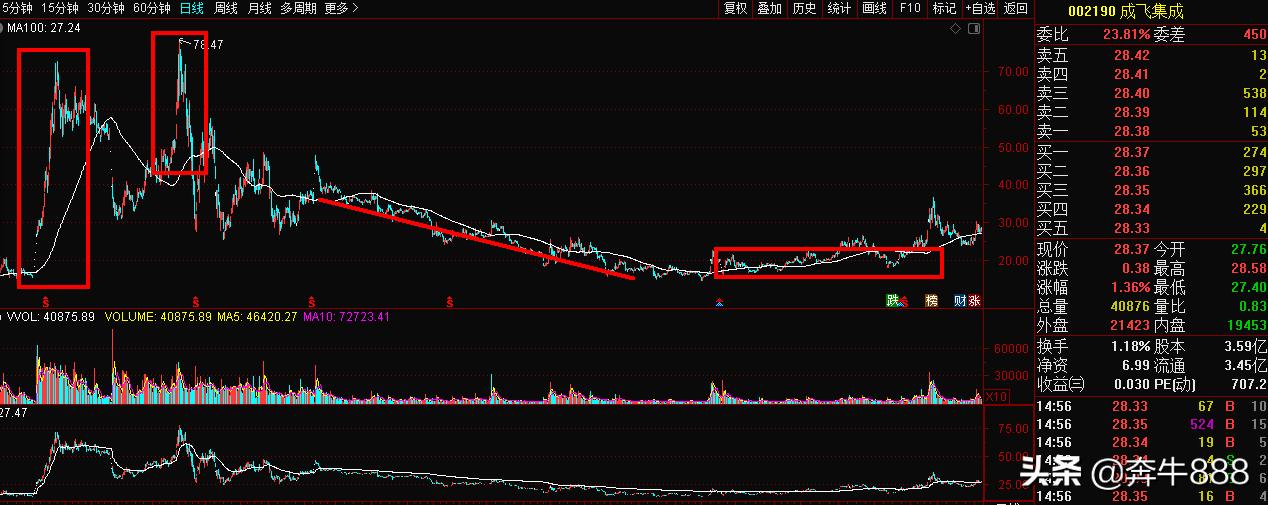Click the 买二 price 28.36
Viewport: 1268px width, 505px height.
(1131, 171)
